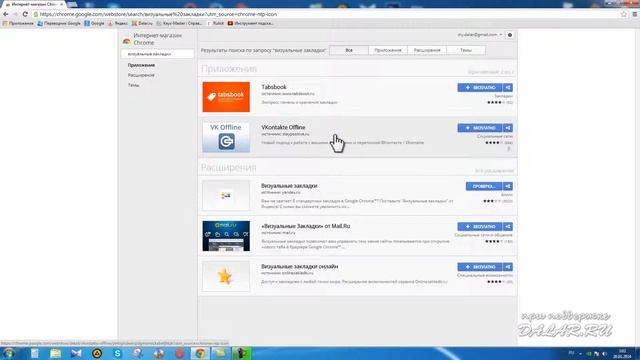
Task: Open the «Визуальные Закладки» от Mail.Ru title
Action: coord(306,226)
